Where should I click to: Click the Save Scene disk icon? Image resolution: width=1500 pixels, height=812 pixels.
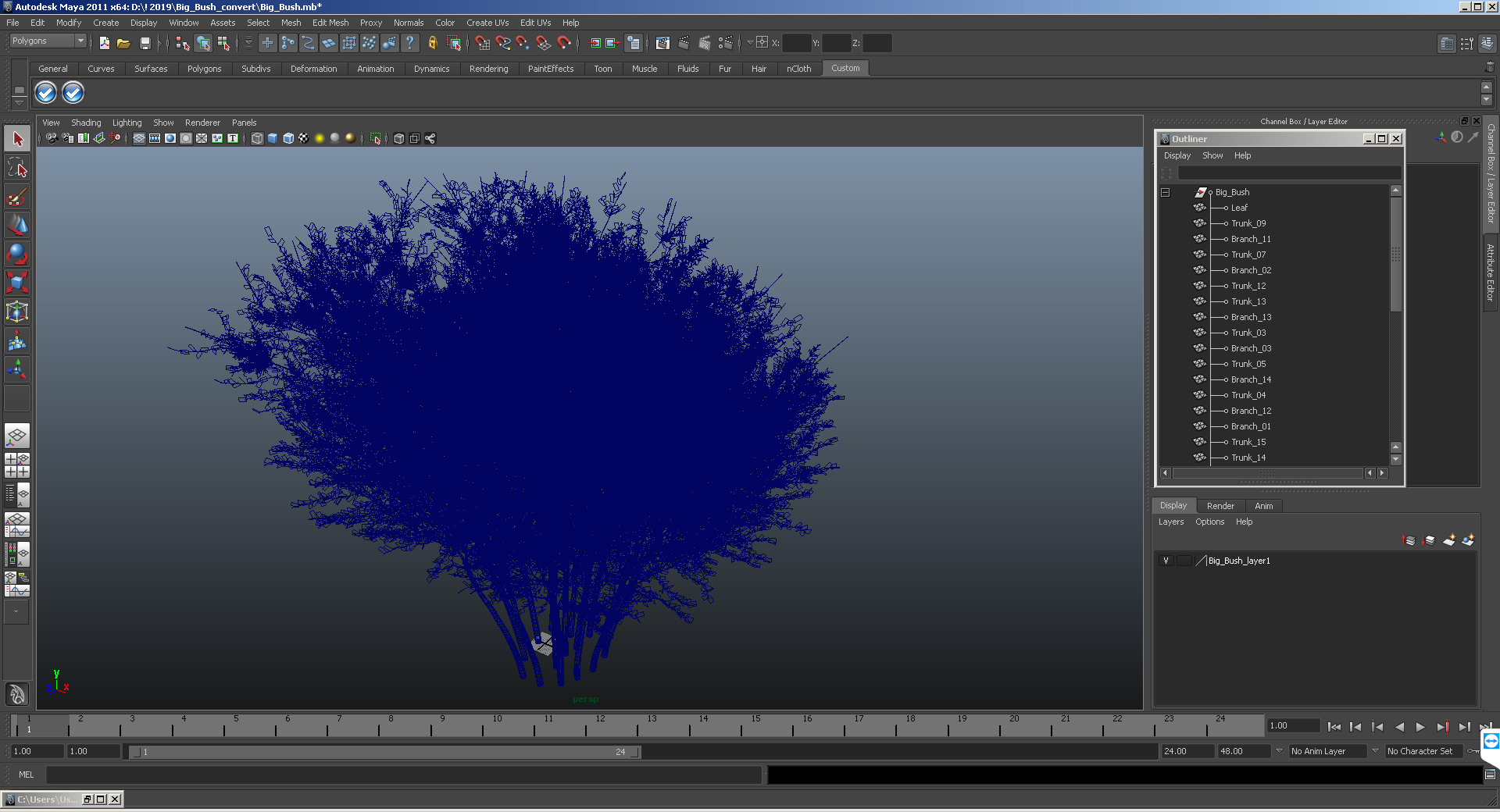(x=145, y=43)
